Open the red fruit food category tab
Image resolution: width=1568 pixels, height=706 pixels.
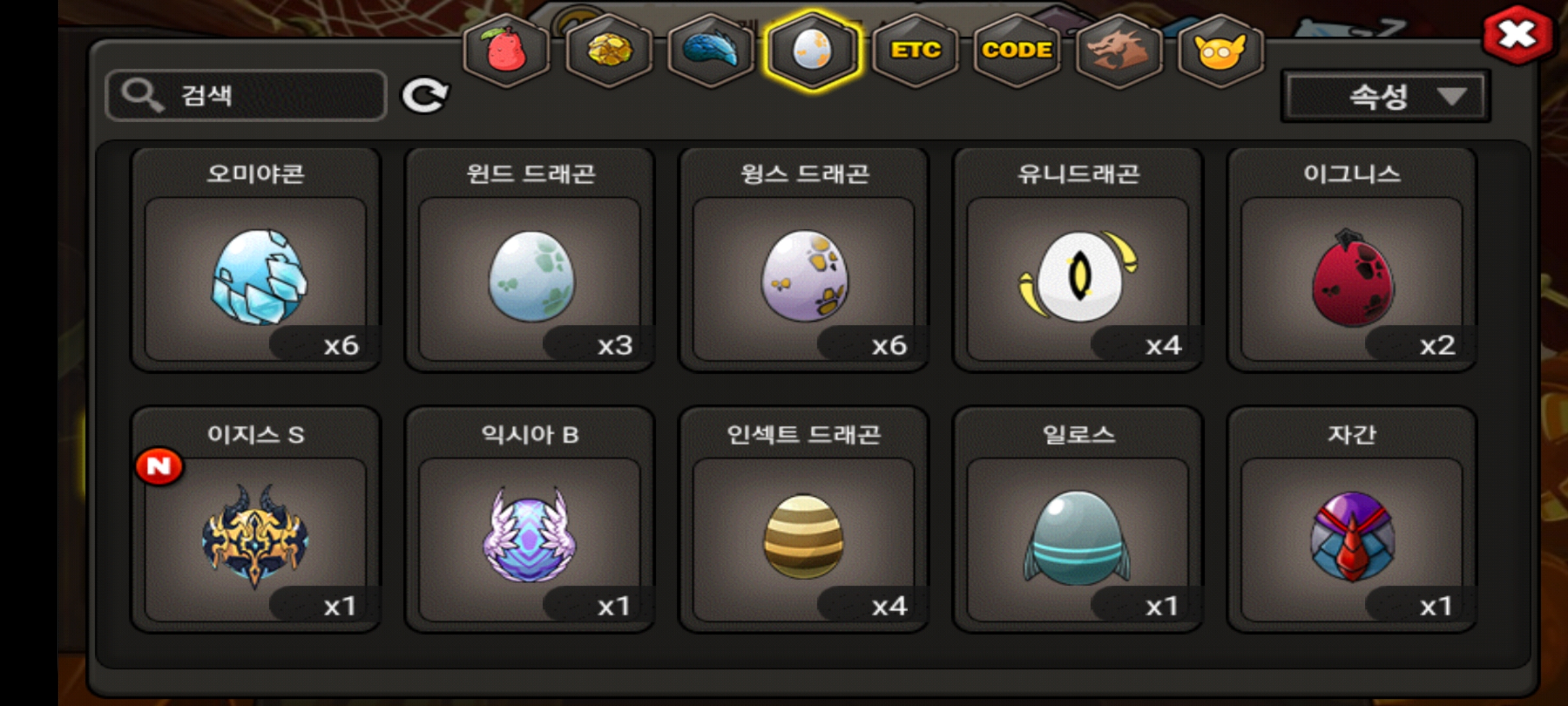(506, 50)
